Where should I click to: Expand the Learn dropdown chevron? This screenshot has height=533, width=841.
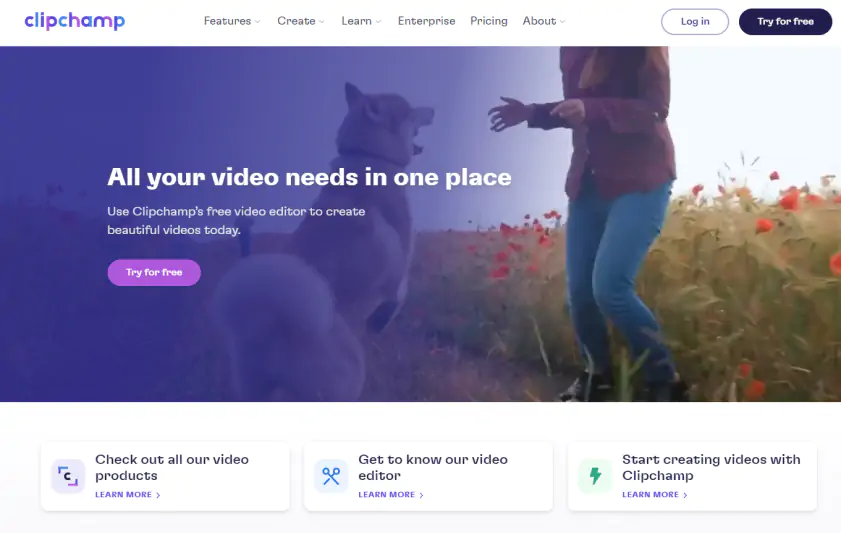378,22
